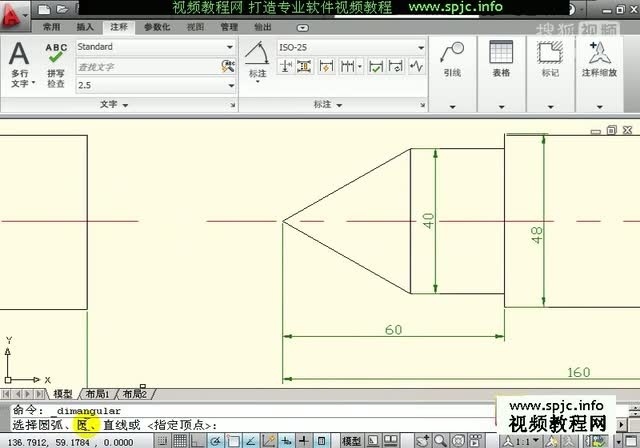Viewport: 640px width, 448px height.
Task: Click the quick view drawings icon
Action: pos(391,441)
